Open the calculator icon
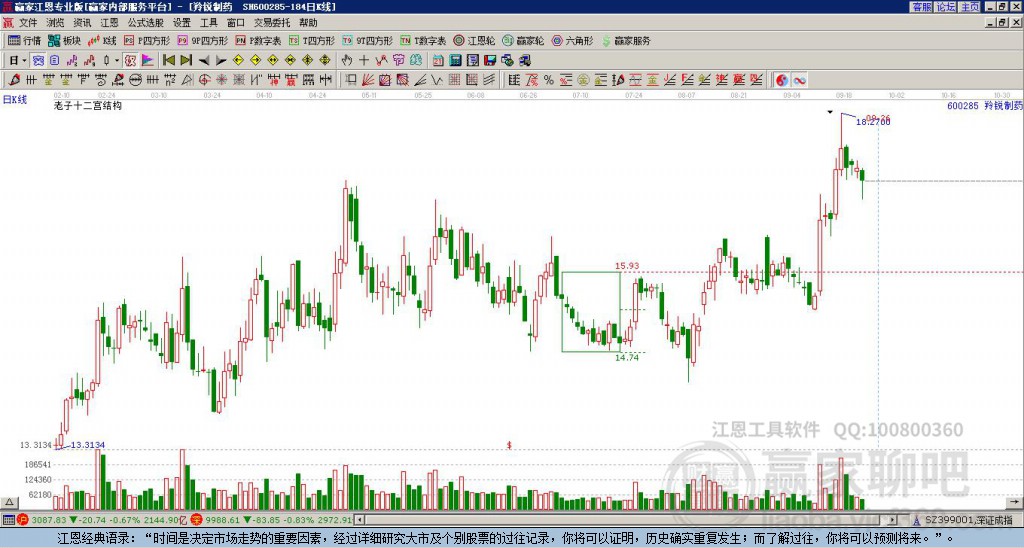The height and width of the screenshot is (548, 1024). pos(455,61)
